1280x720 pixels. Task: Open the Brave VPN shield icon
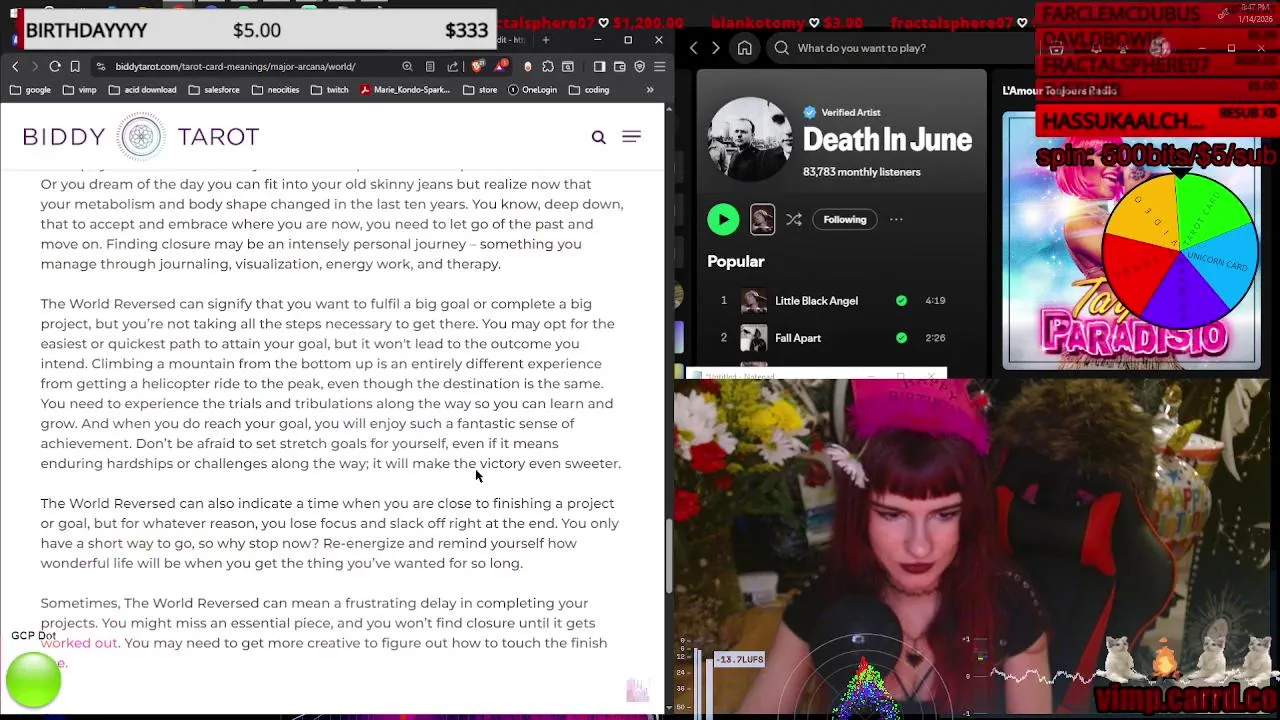[x=639, y=66]
